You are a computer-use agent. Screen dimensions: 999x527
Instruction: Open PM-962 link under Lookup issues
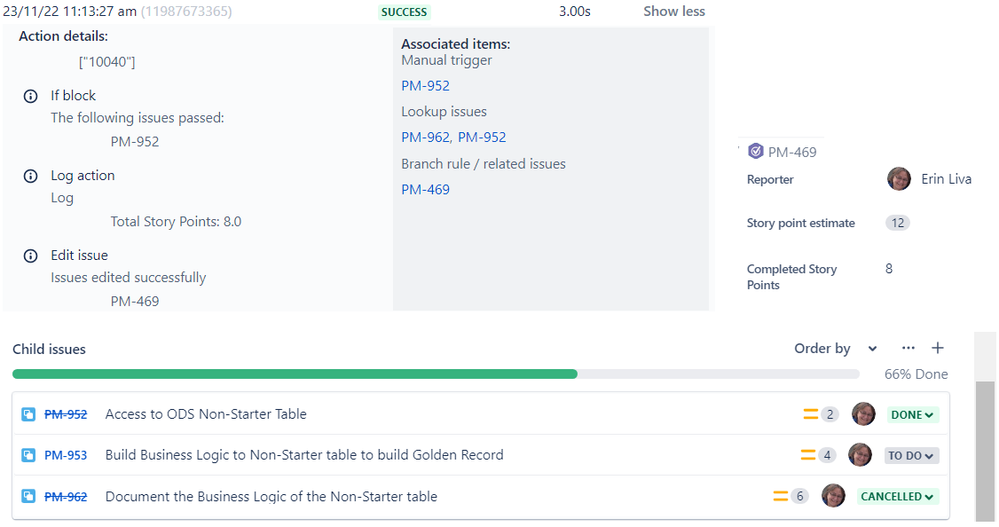[426, 138]
